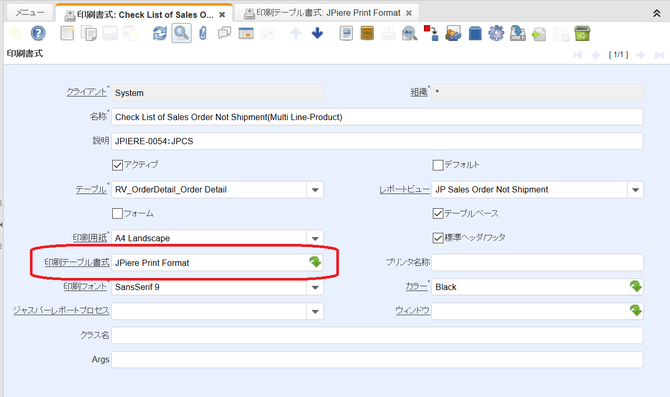Click the テーブル label link
Screen dimensions: 670x397
[91, 189]
